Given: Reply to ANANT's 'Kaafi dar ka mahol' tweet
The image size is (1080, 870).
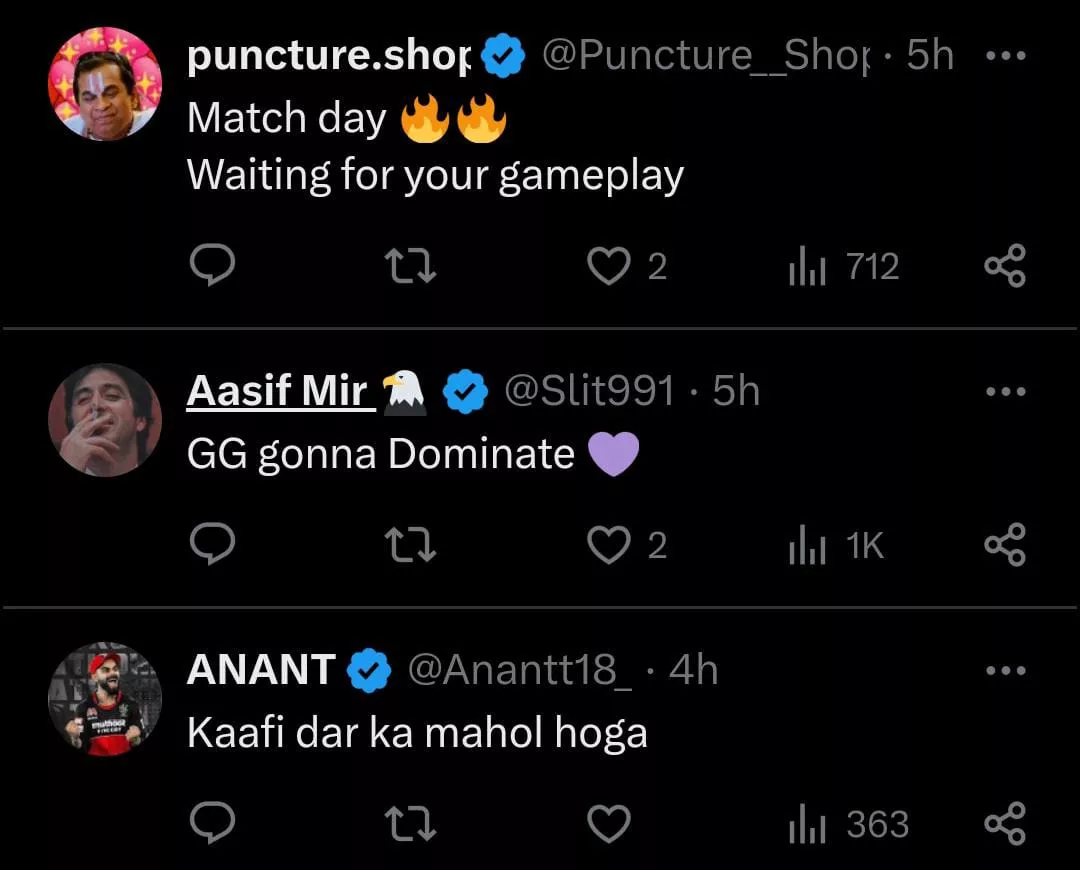Looking at the screenshot, I should [212, 824].
